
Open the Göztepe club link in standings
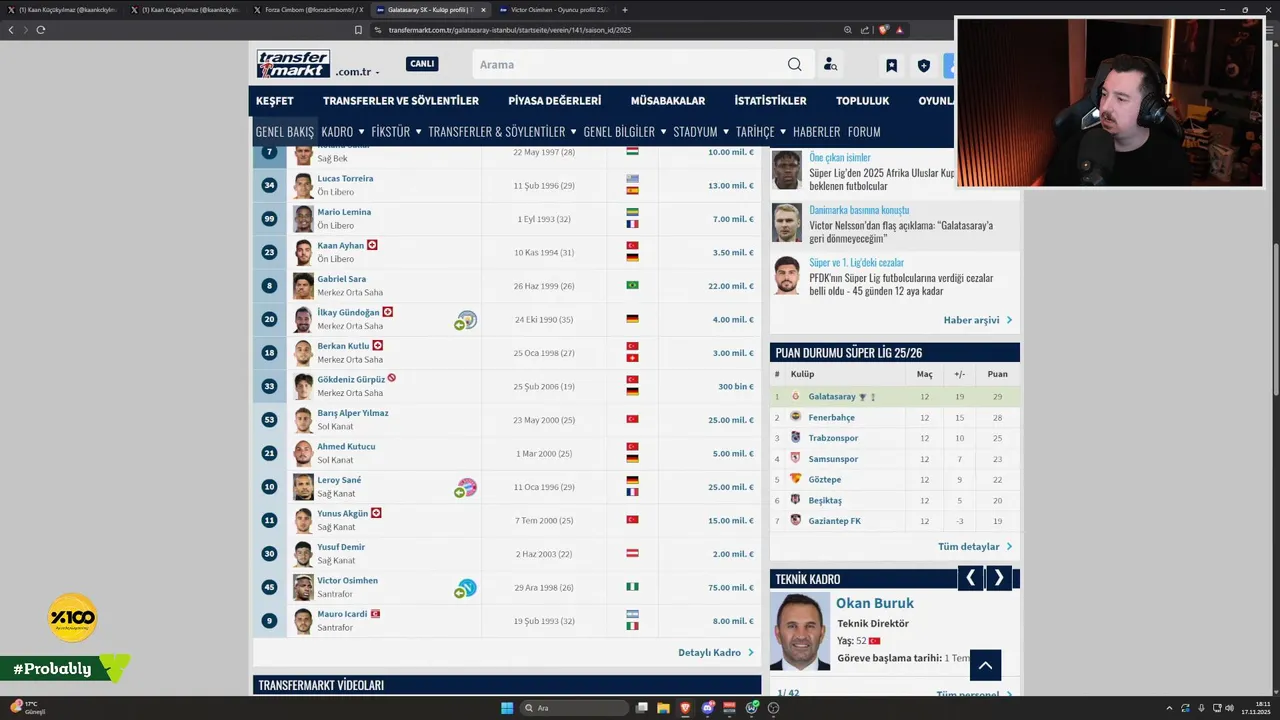[x=824, y=480]
